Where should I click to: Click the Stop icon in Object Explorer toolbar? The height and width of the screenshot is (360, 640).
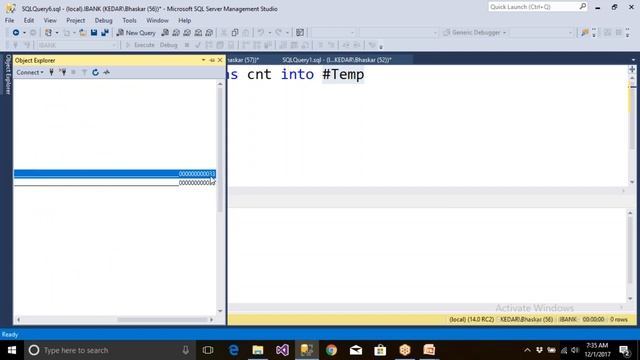73,72
